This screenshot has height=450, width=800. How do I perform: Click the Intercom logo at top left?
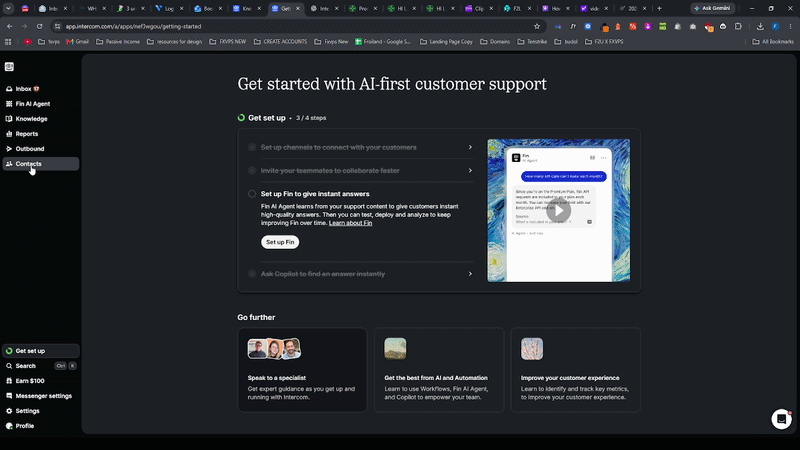[9, 67]
